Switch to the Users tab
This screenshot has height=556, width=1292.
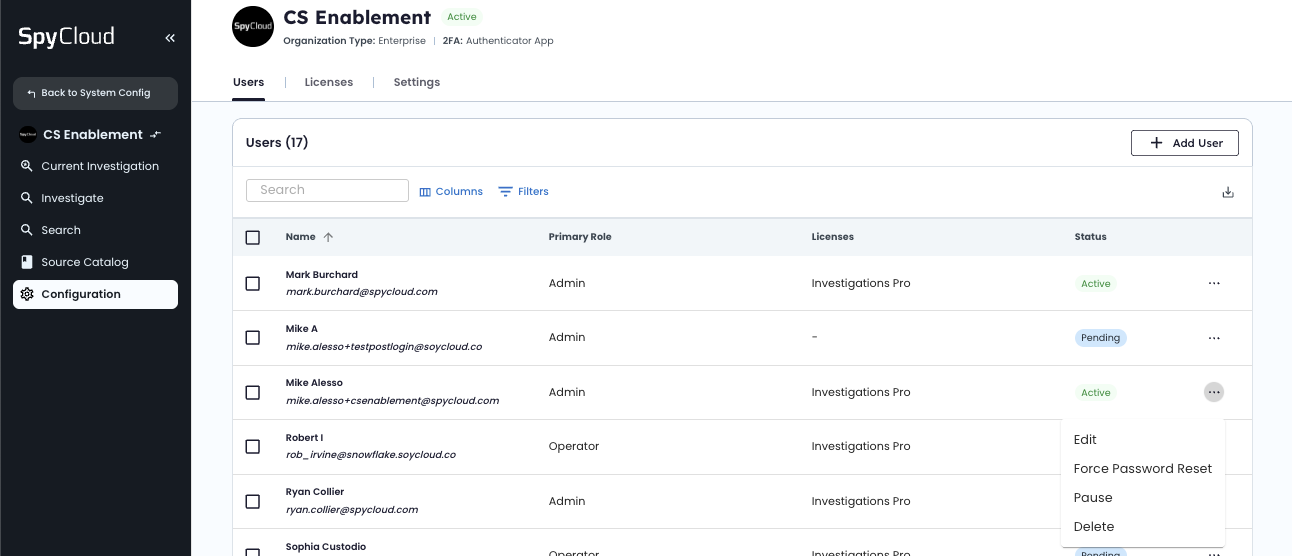[248, 82]
